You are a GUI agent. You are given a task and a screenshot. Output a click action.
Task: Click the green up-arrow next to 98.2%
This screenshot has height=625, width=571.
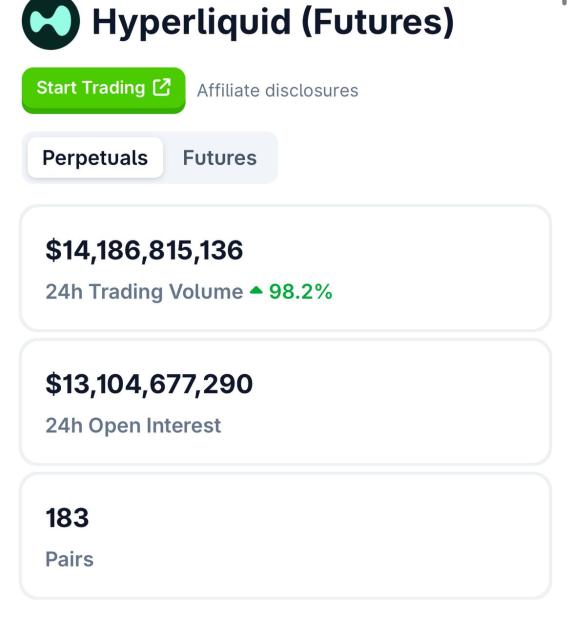pyautogui.click(x=256, y=291)
